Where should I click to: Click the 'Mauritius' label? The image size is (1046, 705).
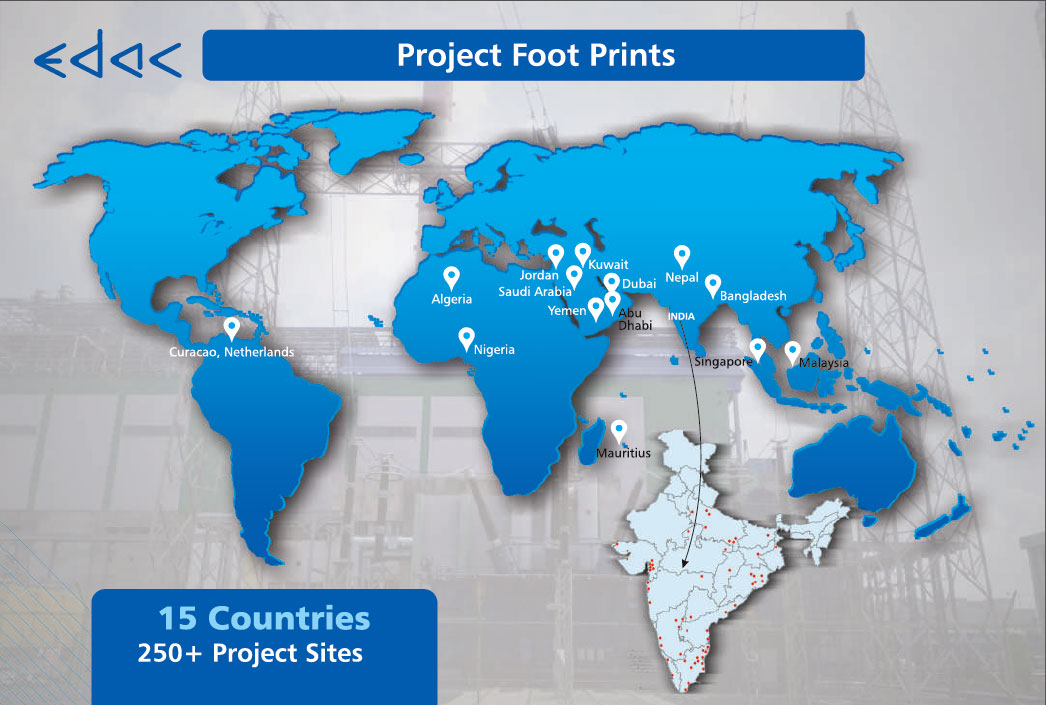(623, 453)
